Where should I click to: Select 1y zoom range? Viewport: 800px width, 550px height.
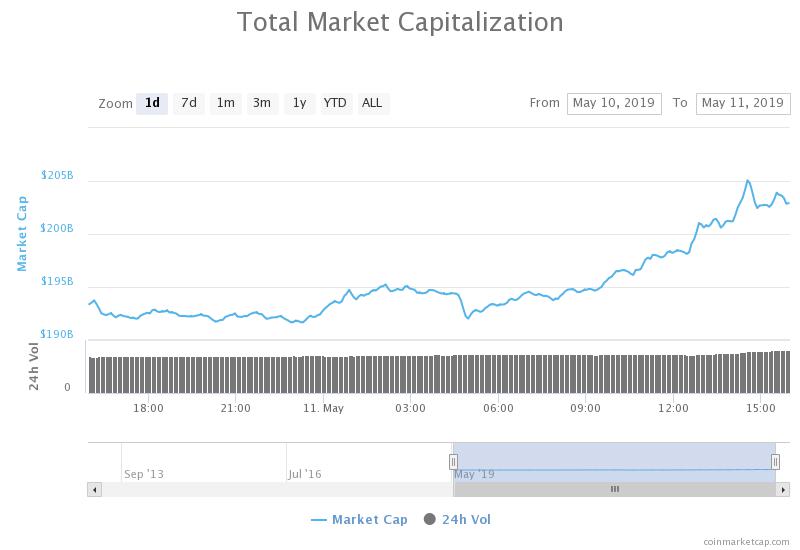[x=299, y=103]
